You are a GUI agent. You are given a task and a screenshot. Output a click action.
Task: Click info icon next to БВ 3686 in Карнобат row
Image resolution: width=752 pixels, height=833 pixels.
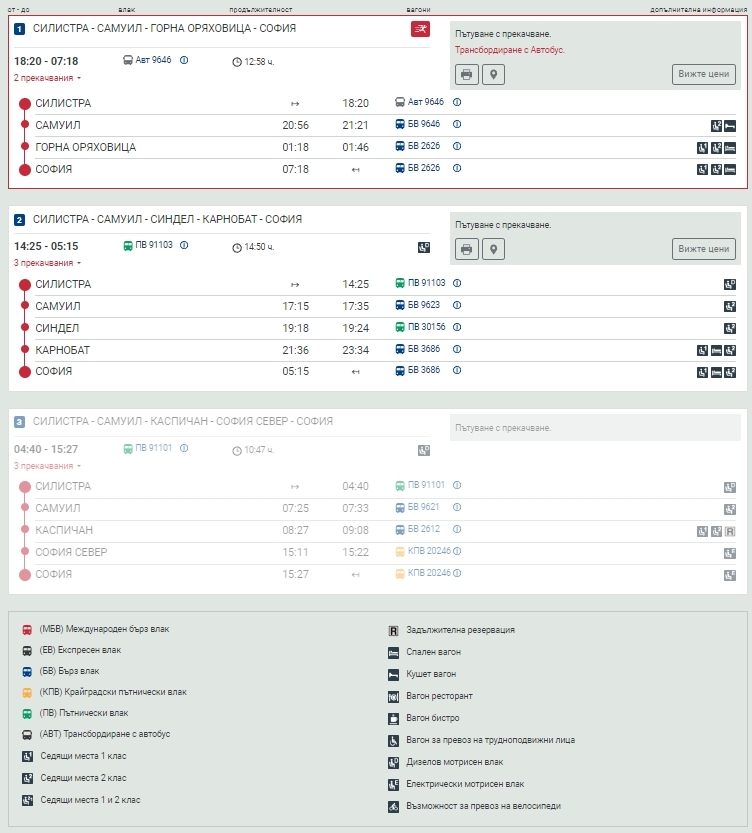pyautogui.click(x=457, y=350)
